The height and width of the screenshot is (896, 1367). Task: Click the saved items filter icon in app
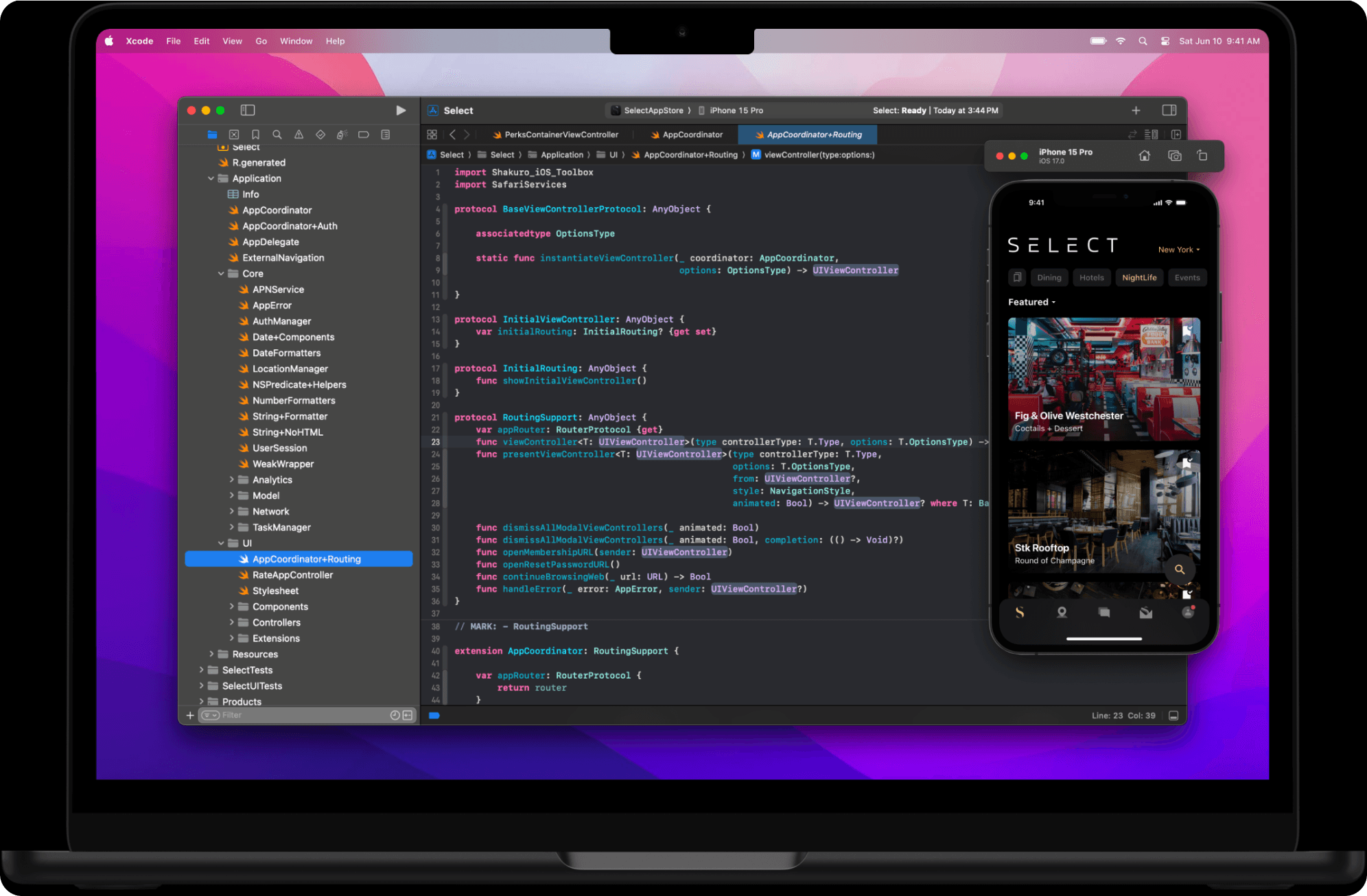tap(1017, 277)
